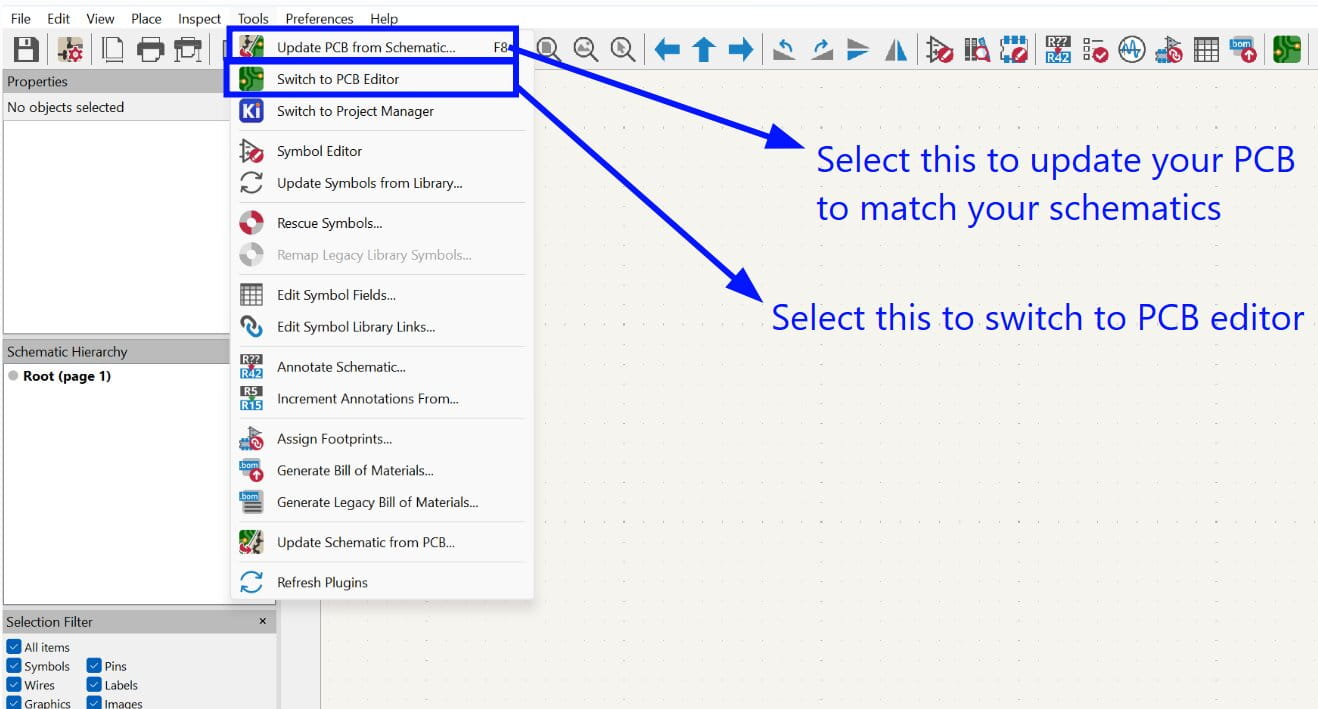Image resolution: width=1318 pixels, height=709 pixels.
Task: Click the Save toolbar icon
Action: (x=25, y=49)
